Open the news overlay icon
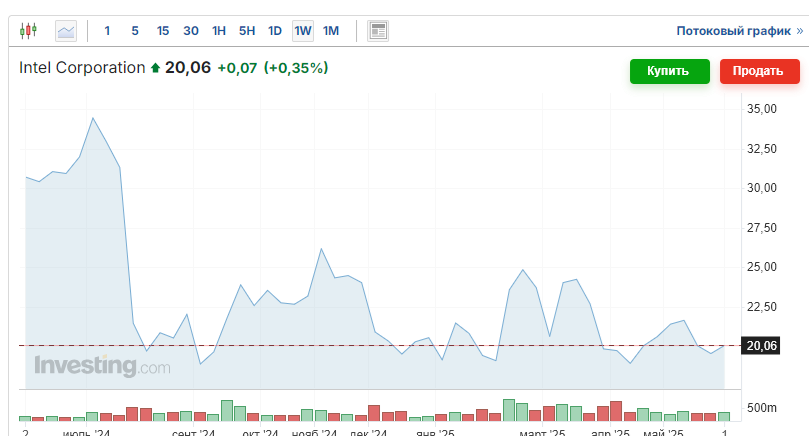809x436 pixels. pos(378,31)
